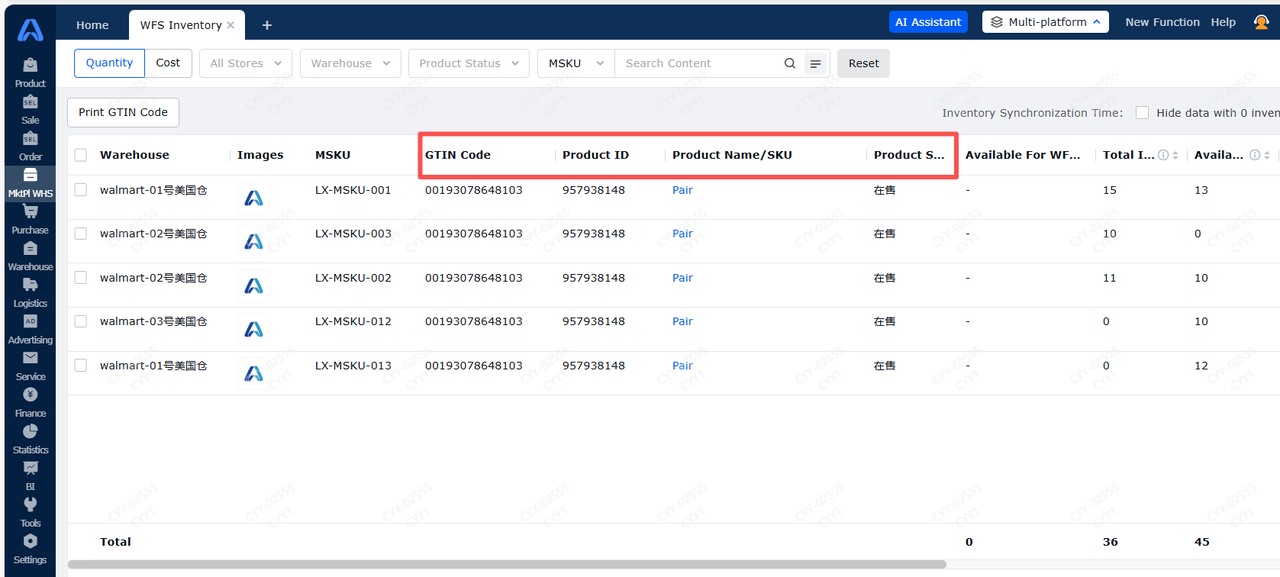Open Statistics pie chart icon
The image size is (1280, 577).
click(x=30, y=432)
